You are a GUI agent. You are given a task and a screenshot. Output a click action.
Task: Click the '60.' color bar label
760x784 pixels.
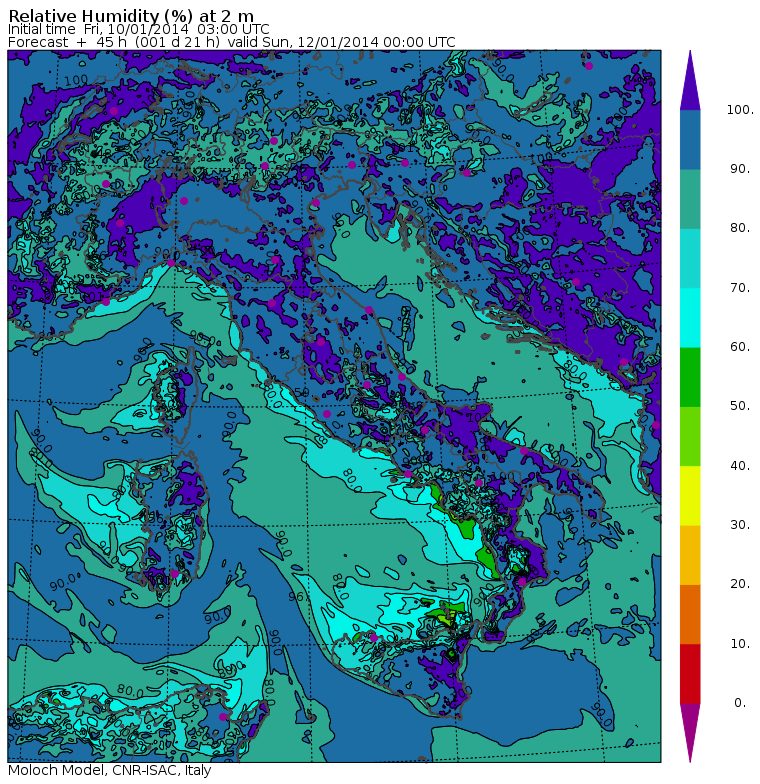740,347
